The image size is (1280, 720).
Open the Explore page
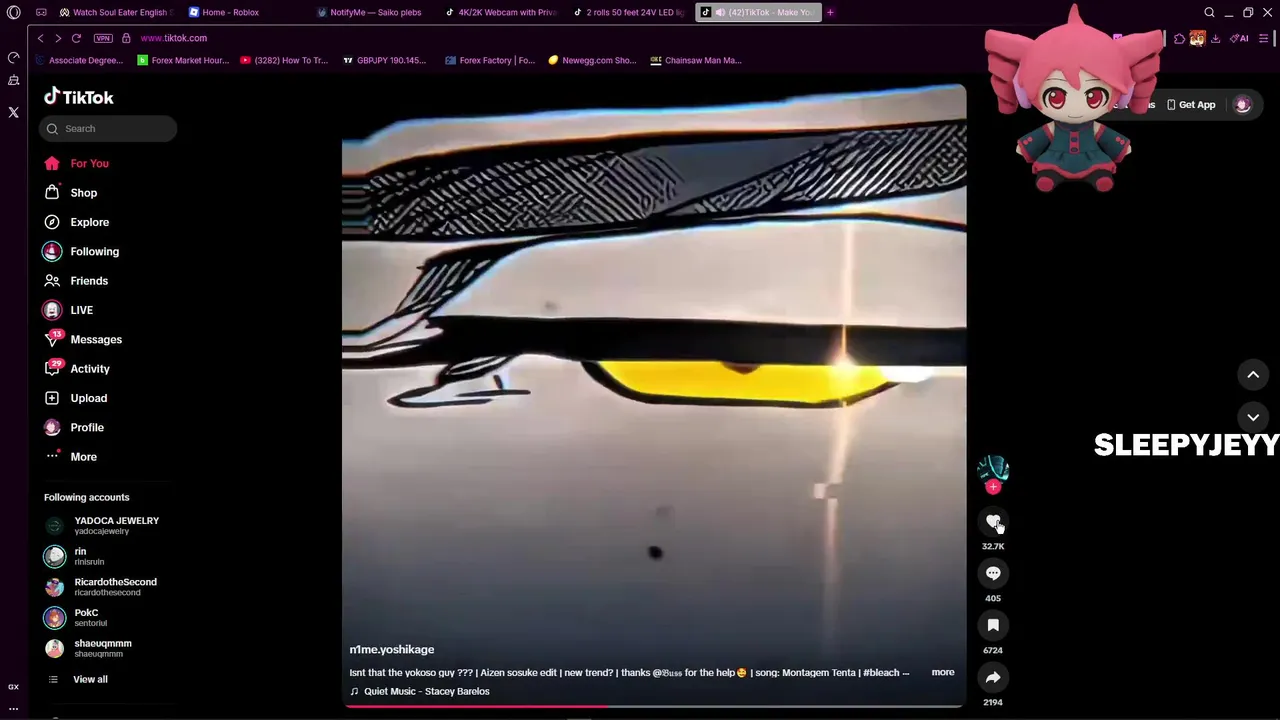(77, 222)
